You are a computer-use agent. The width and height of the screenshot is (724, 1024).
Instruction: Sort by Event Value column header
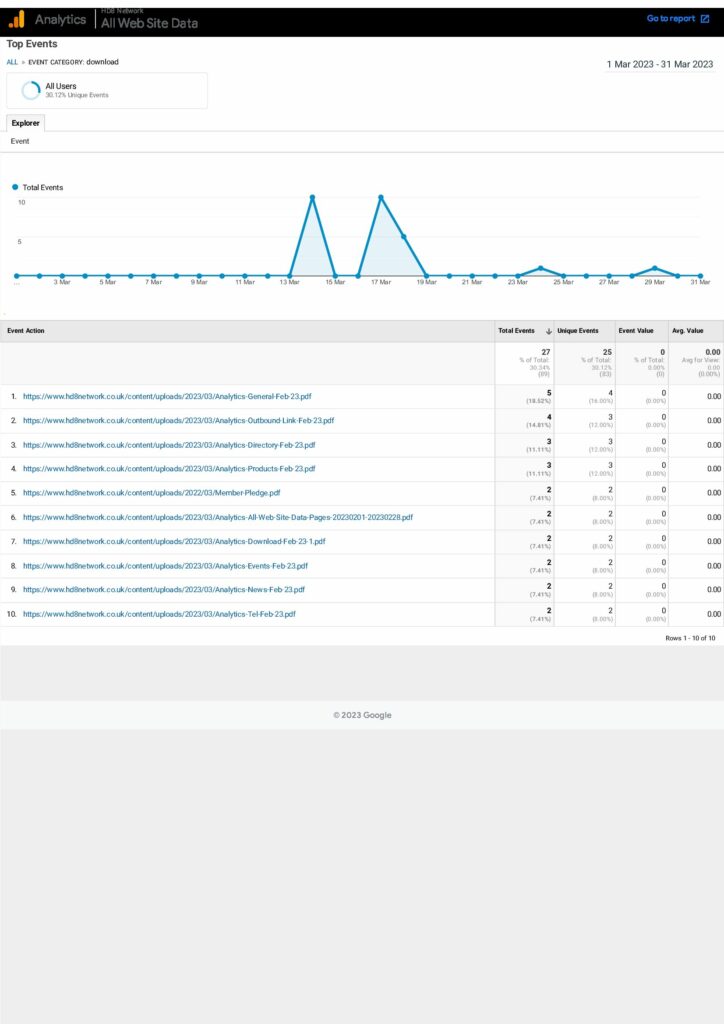coord(636,331)
